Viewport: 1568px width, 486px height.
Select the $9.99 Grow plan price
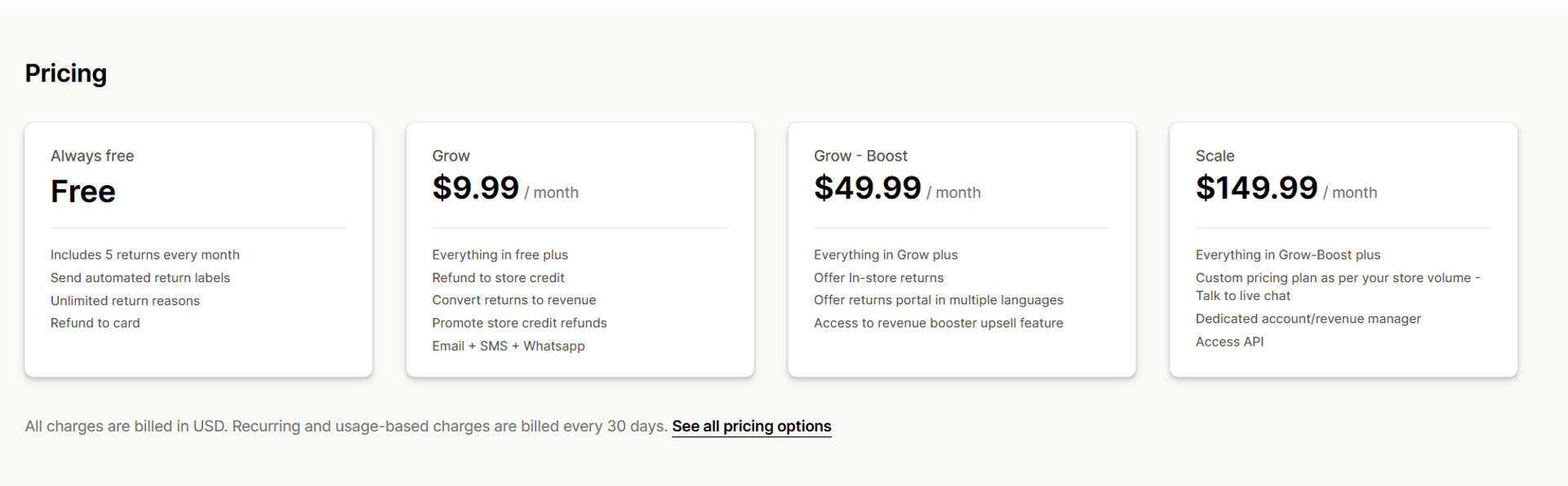pos(475,188)
